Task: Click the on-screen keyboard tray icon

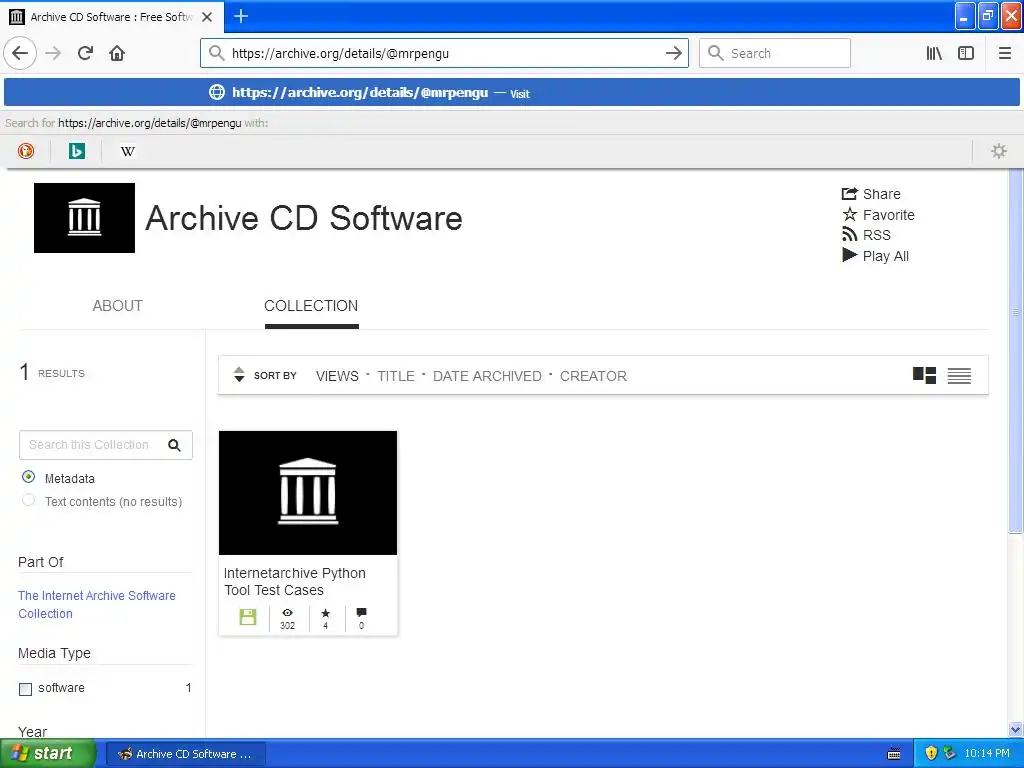Action: (x=894, y=754)
